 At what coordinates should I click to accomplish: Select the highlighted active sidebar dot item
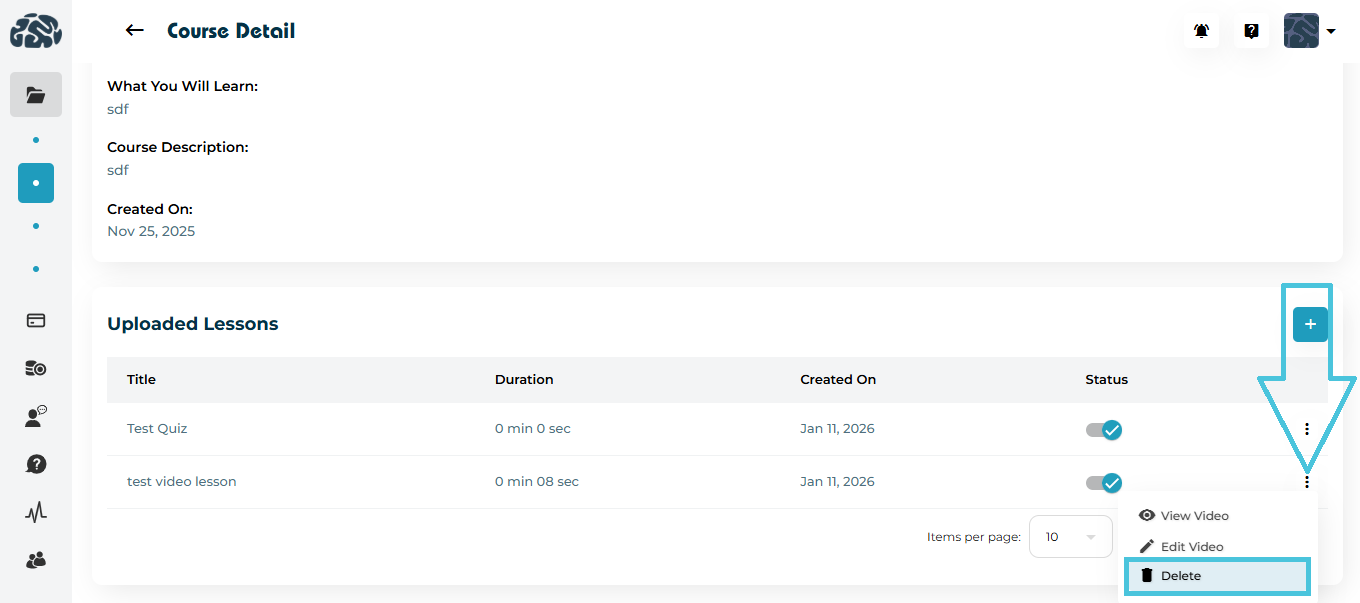36,183
